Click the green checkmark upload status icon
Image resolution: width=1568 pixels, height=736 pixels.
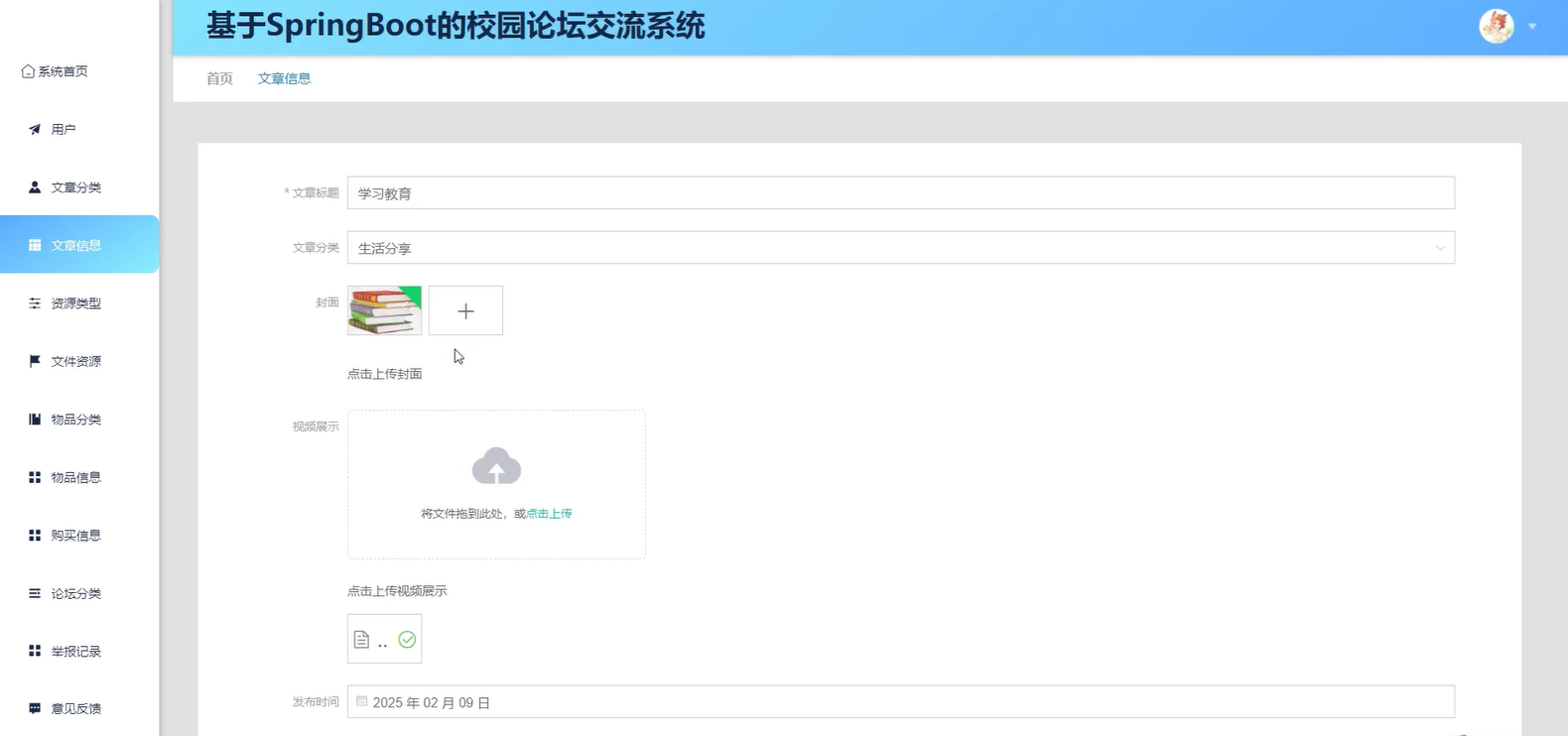pyautogui.click(x=407, y=640)
